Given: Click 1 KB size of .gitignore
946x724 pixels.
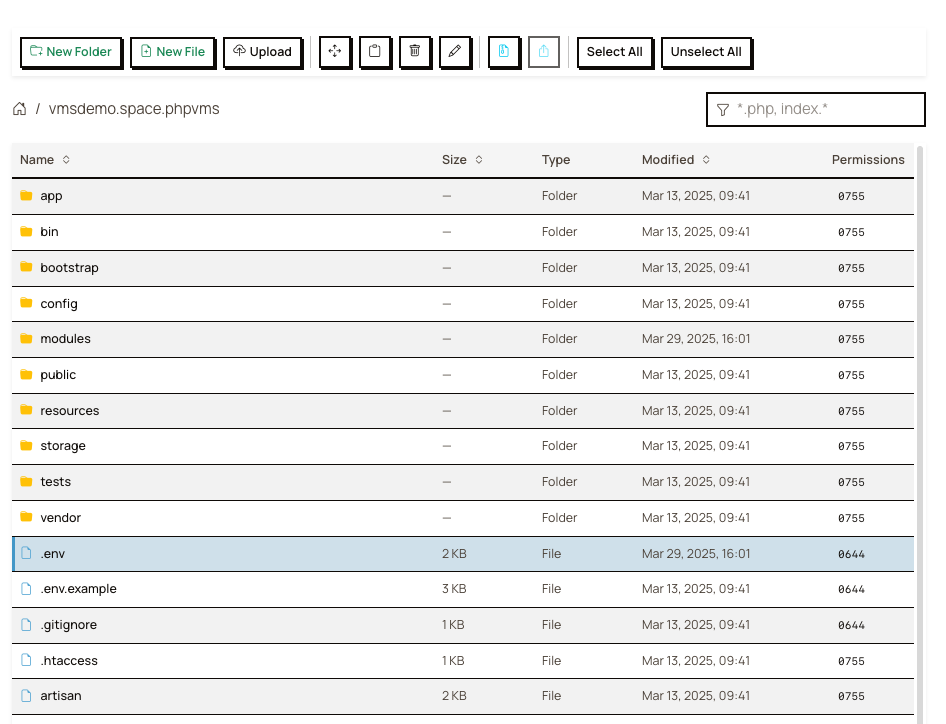Looking at the screenshot, I should pos(453,624).
